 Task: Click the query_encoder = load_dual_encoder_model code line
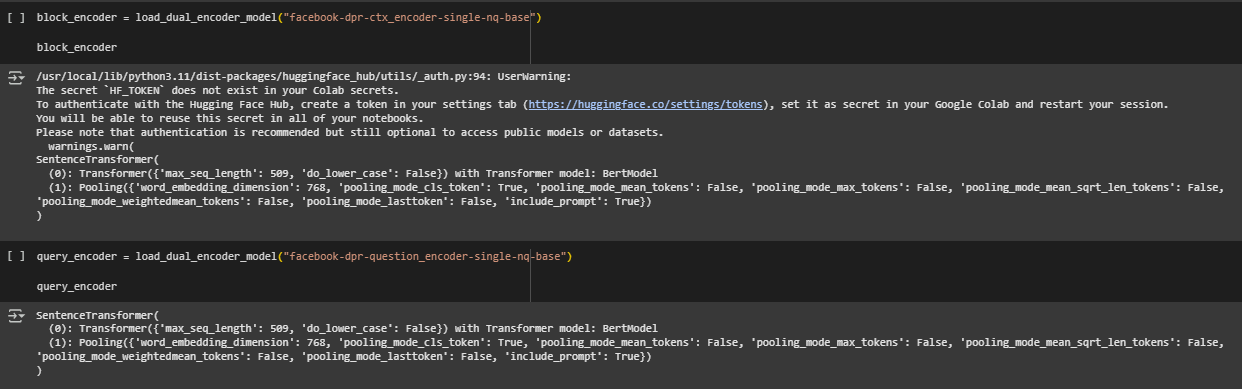click(303, 257)
